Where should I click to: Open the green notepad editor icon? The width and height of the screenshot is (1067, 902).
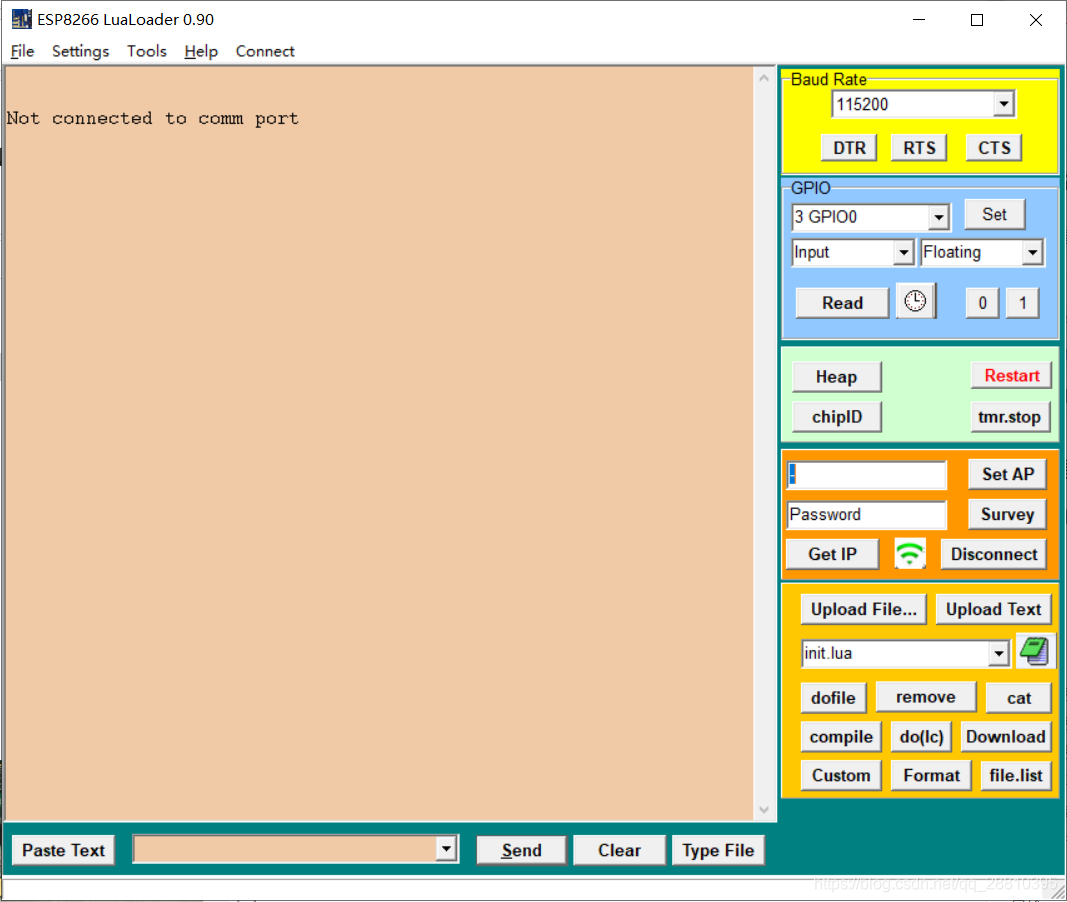pyautogui.click(x=1035, y=650)
